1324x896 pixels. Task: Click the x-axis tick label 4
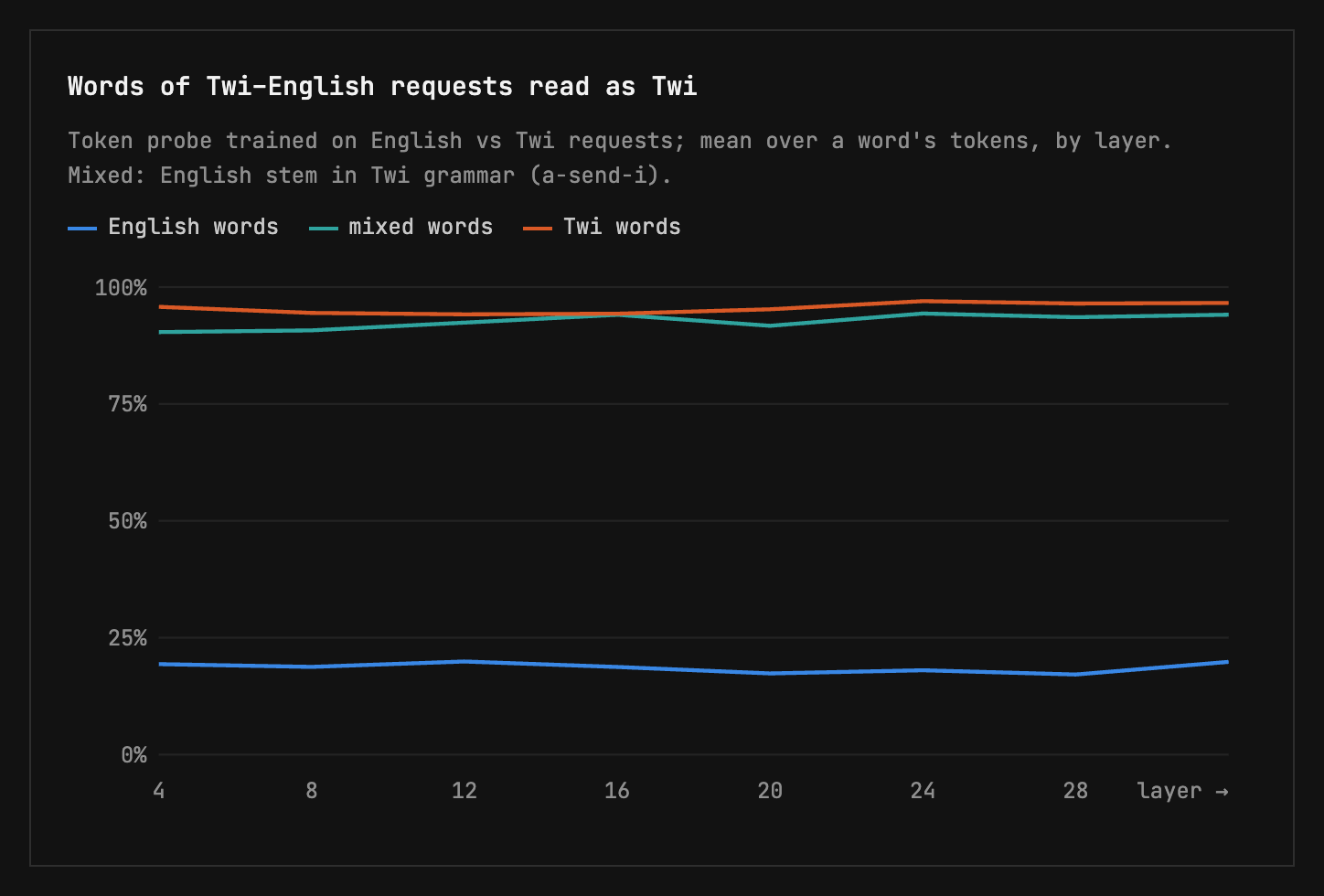(x=159, y=791)
